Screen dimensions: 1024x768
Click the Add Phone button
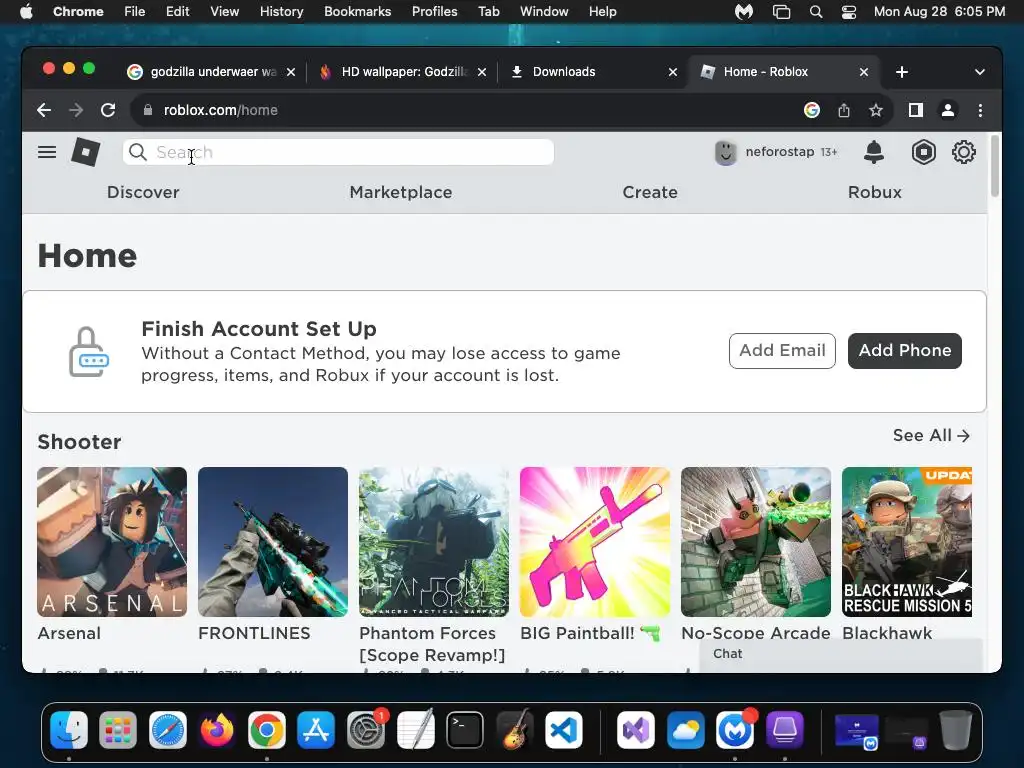pos(904,351)
